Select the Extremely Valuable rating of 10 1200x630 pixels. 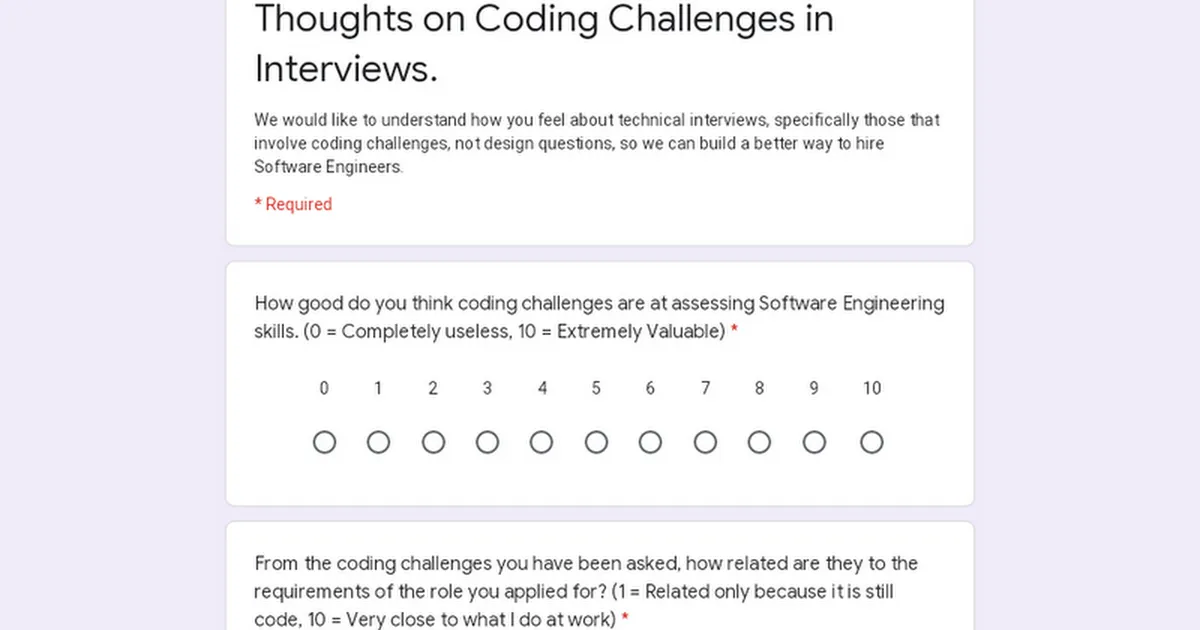(x=871, y=442)
